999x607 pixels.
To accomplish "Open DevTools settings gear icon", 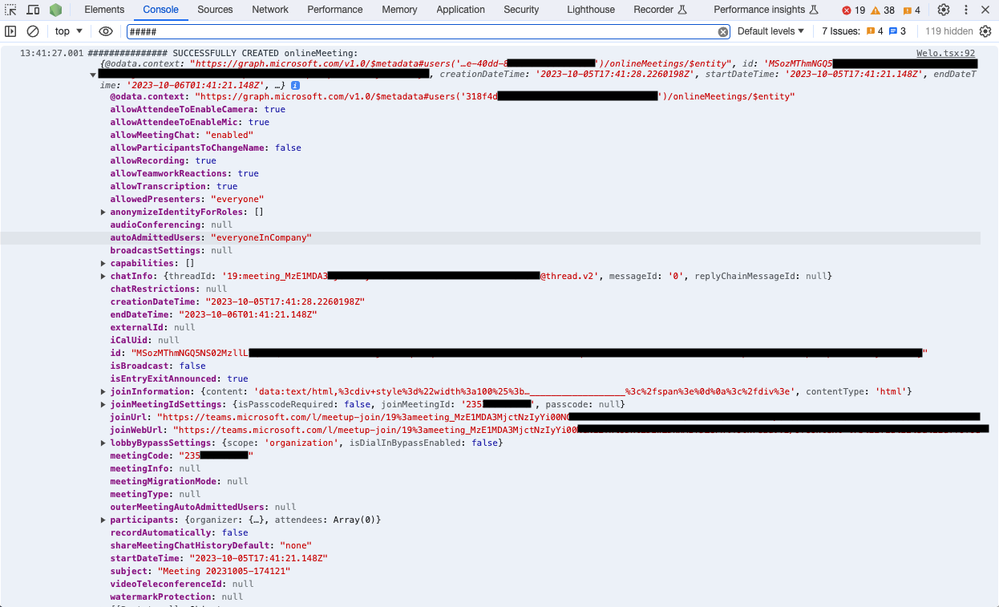I will [944, 10].
